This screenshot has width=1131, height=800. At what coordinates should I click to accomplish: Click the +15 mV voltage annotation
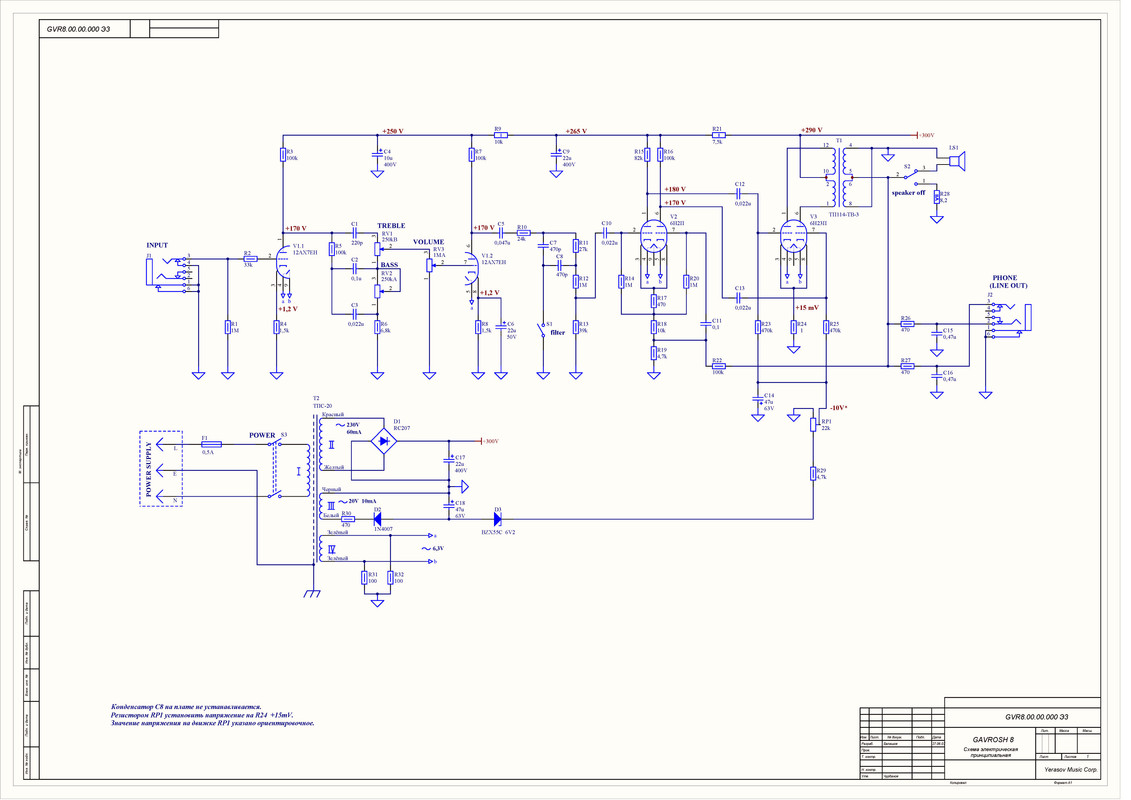point(807,307)
